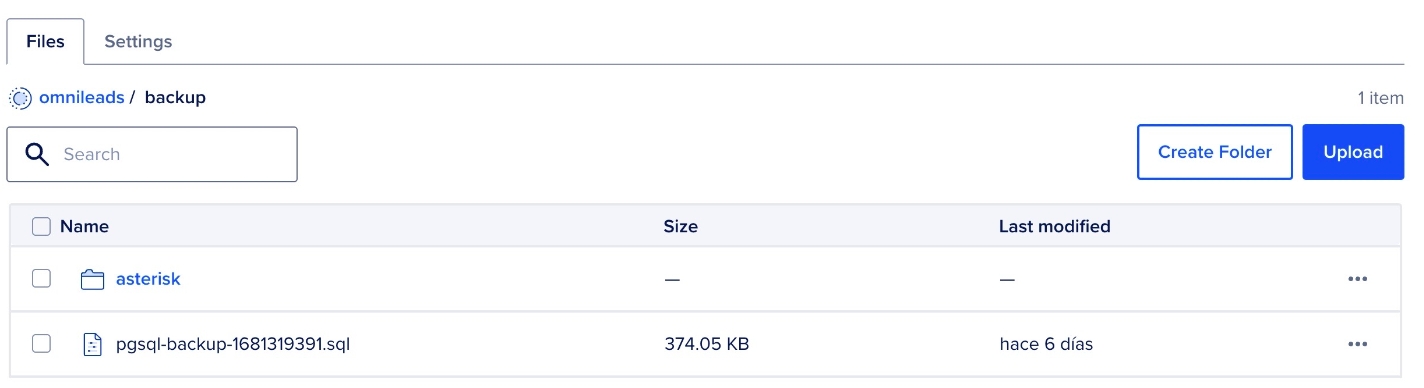Viewport: 1424px width, 388px height.
Task: Select the pgsql-backup-1681319391.sql file name
Action: pyautogui.click(x=233, y=344)
